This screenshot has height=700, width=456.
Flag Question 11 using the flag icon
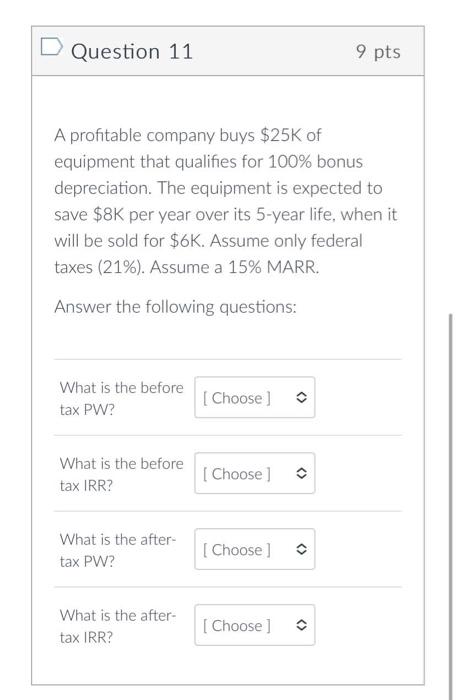point(51,46)
